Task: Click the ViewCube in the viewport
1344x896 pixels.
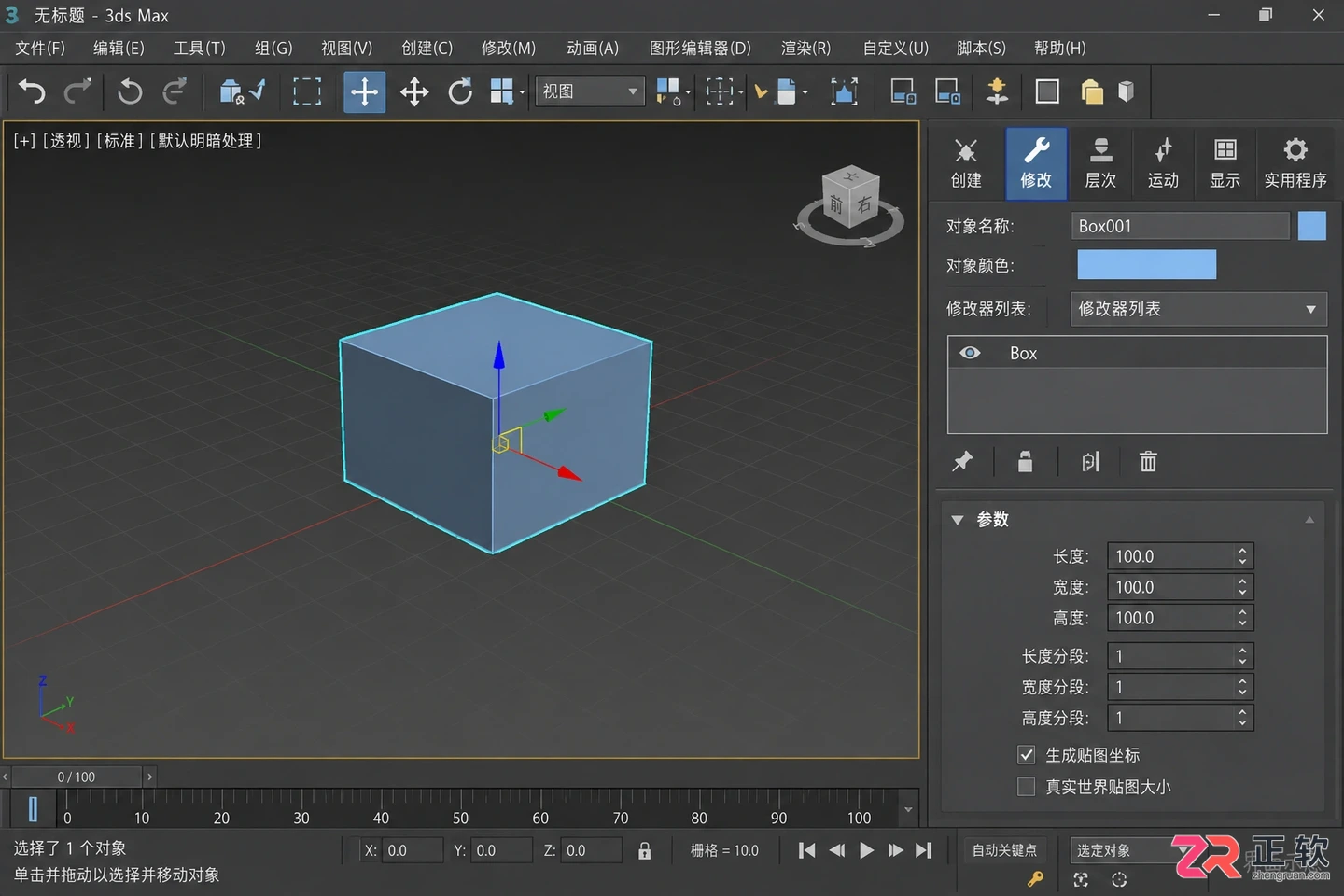Action: pyautogui.click(x=850, y=199)
